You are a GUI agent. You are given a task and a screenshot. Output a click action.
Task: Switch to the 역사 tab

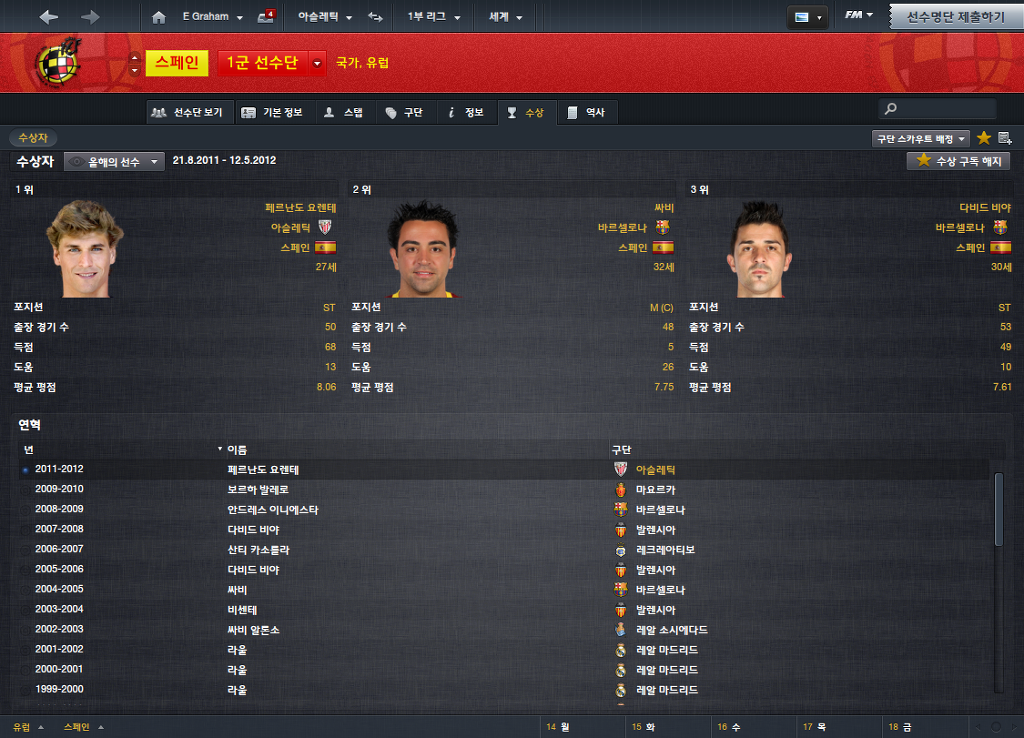(586, 112)
